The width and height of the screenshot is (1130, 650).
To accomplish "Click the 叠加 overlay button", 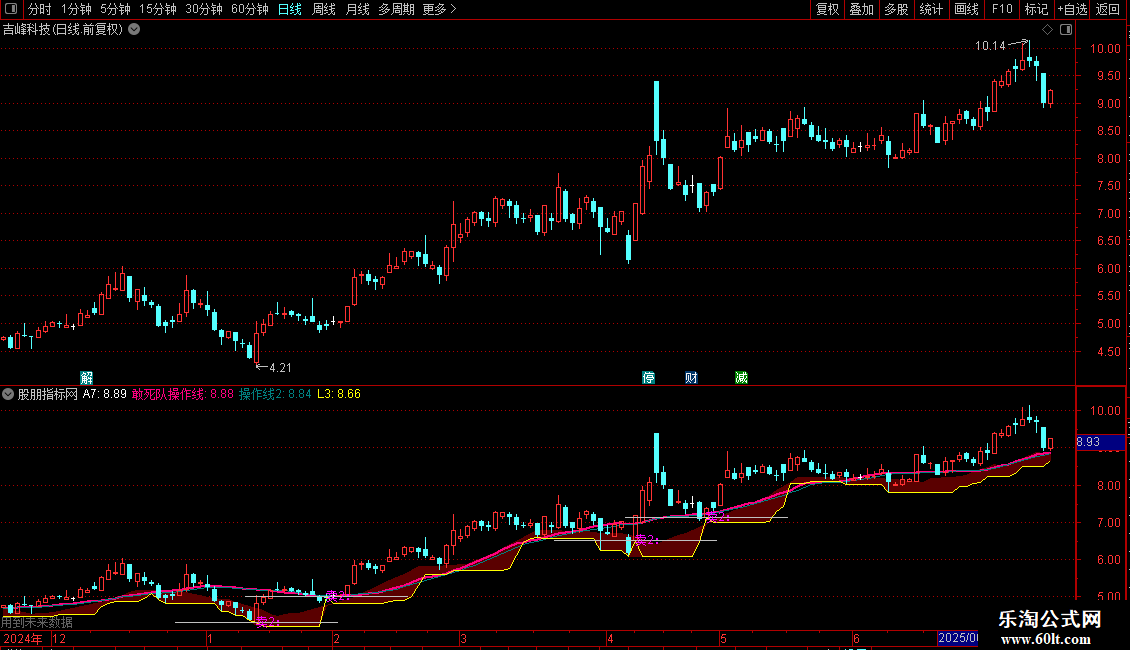I will tap(861, 9).
